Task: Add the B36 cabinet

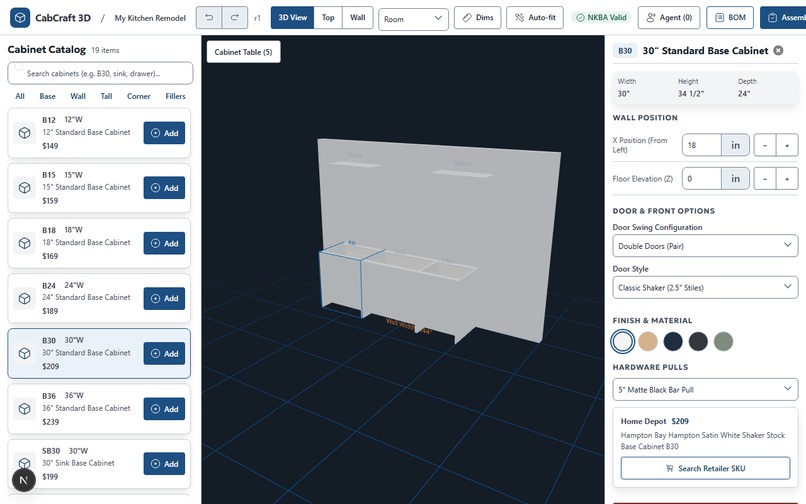Action: [164, 409]
